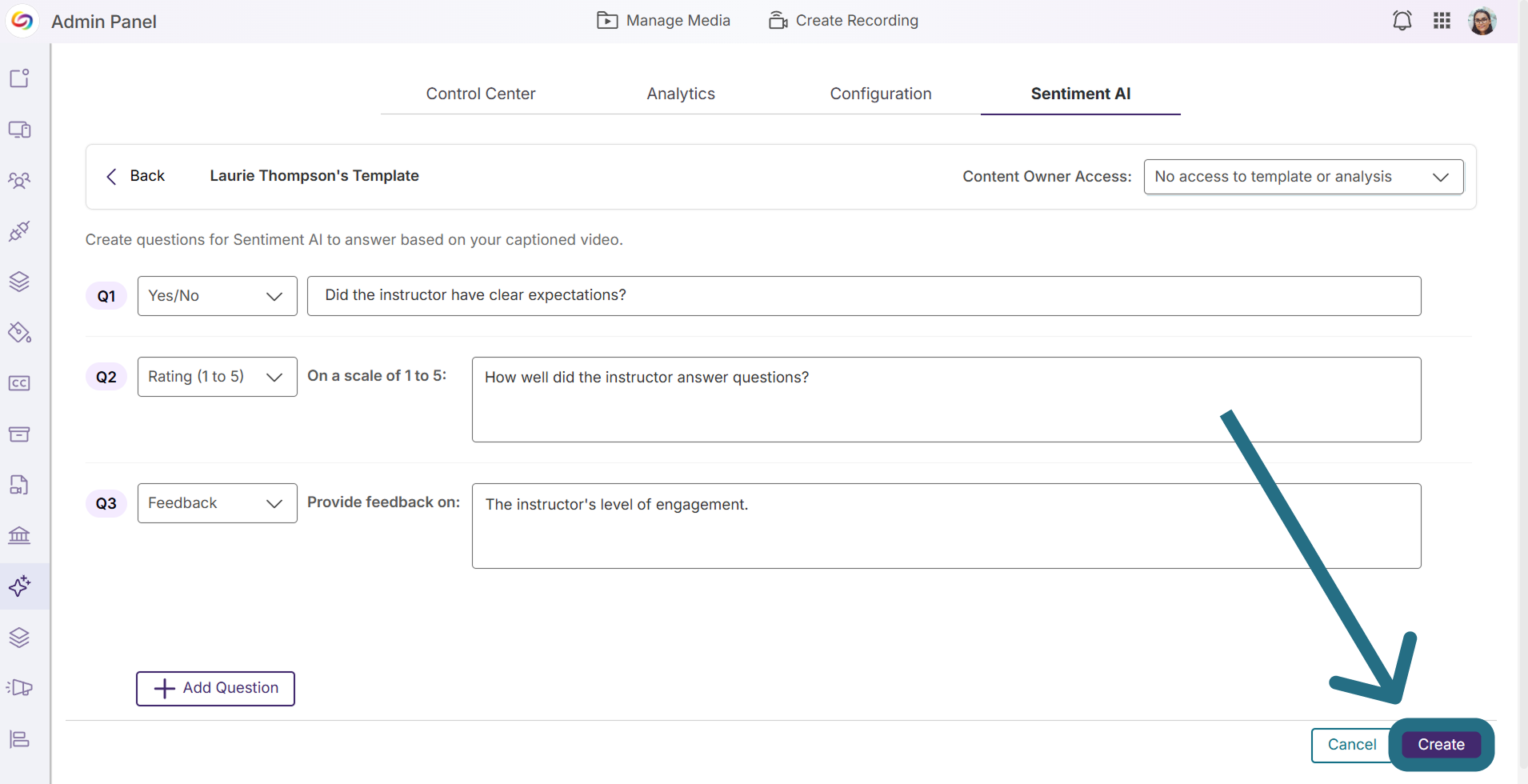
Task: Click the users group sidebar icon
Action: click(x=20, y=180)
